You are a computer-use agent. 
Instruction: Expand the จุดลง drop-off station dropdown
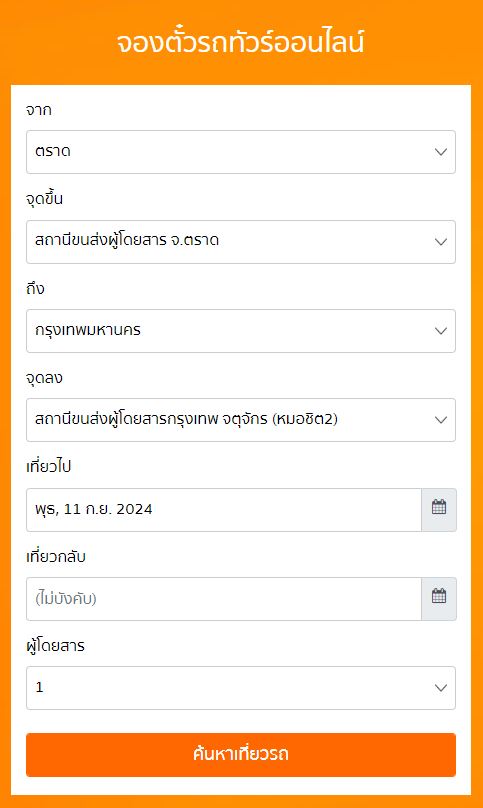click(x=241, y=420)
